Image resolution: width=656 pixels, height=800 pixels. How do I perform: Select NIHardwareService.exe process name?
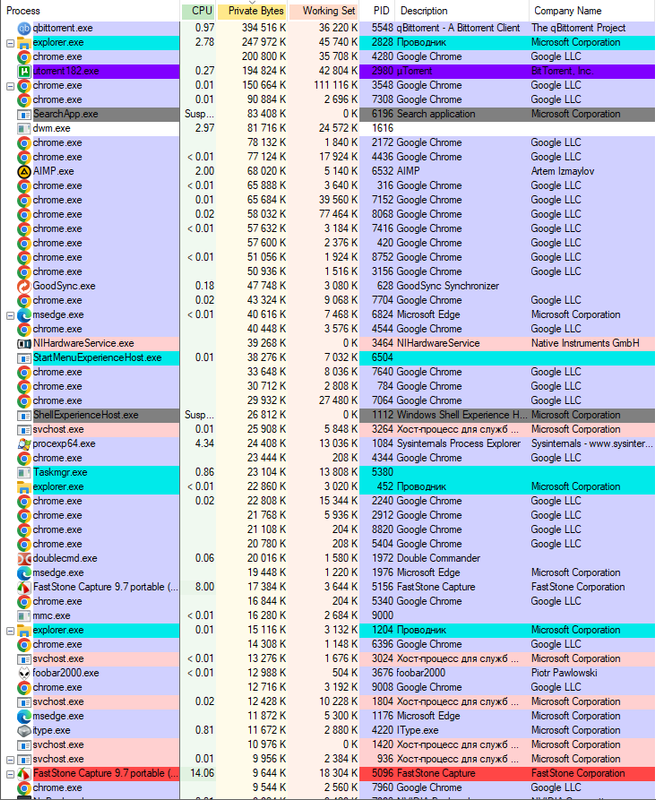pos(83,343)
